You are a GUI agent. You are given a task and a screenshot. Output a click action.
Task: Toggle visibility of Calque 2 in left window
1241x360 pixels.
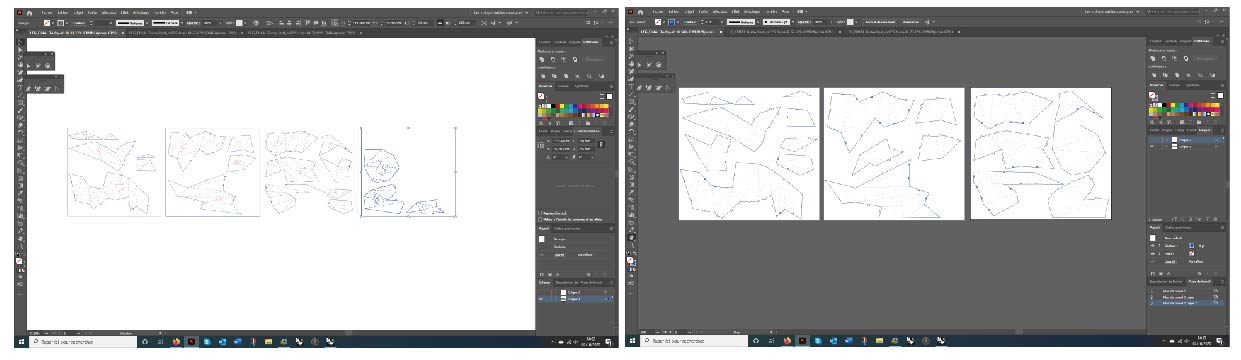(542, 292)
